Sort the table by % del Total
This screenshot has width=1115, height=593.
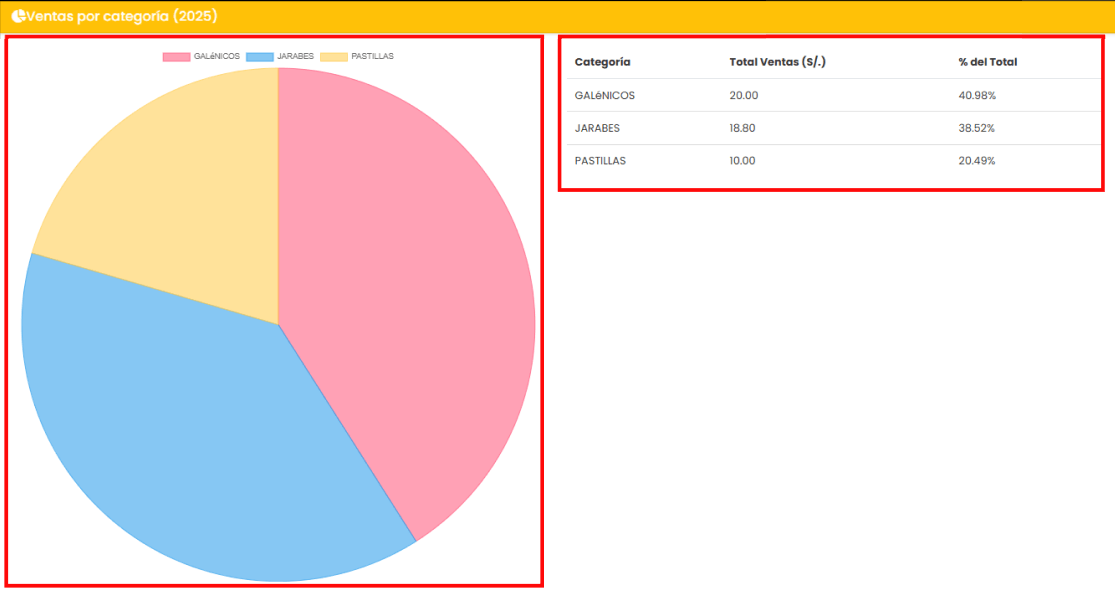986,62
